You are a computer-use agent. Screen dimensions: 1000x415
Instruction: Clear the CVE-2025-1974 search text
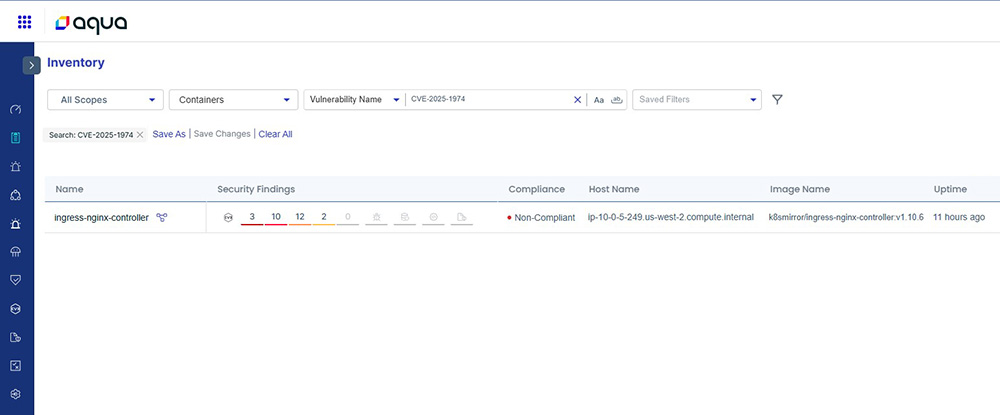point(577,100)
